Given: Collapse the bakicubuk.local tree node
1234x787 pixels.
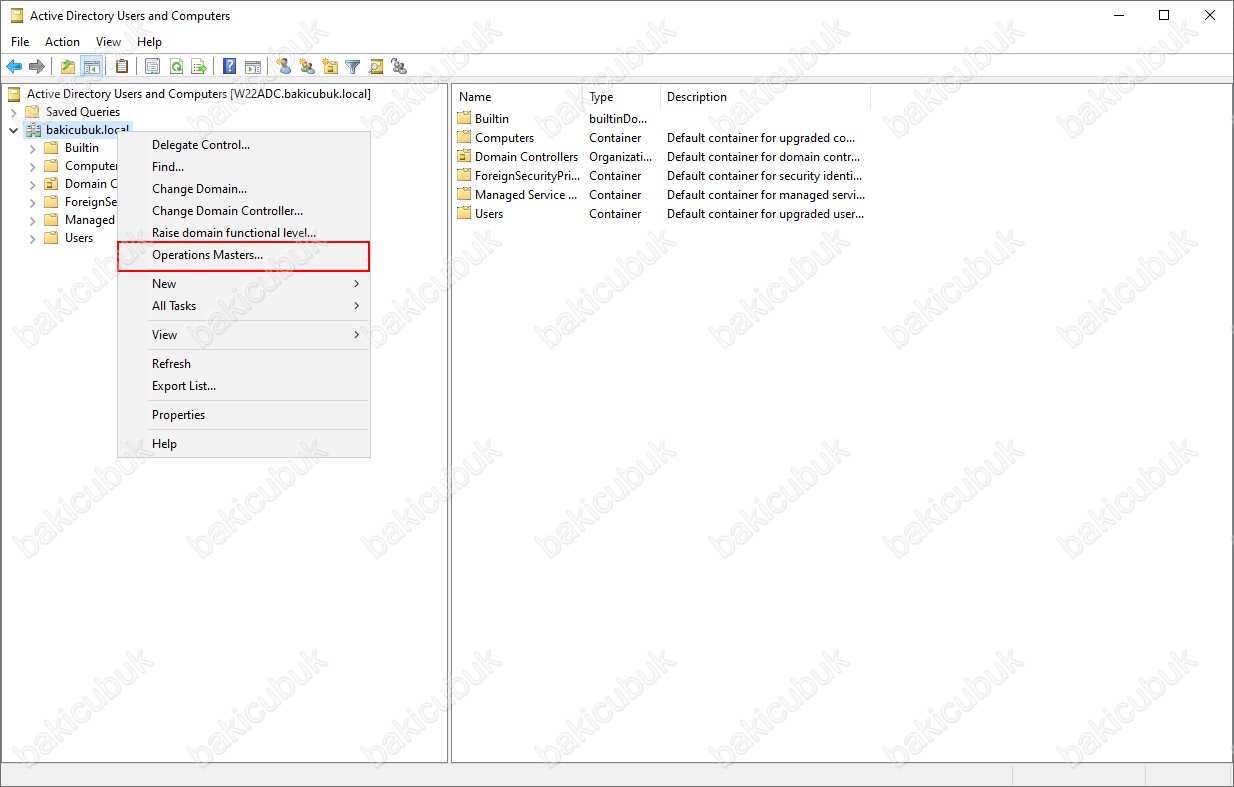Looking at the screenshot, I should point(14,130).
